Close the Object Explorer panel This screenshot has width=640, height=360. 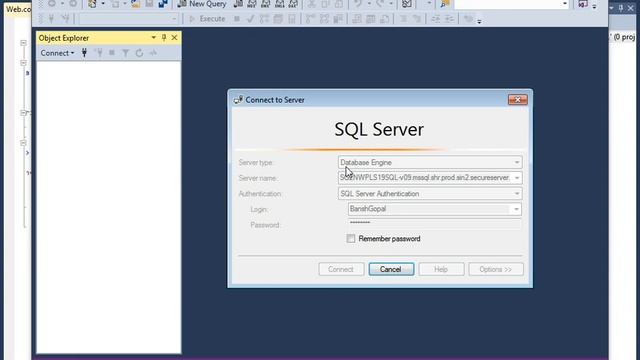[x=175, y=38]
